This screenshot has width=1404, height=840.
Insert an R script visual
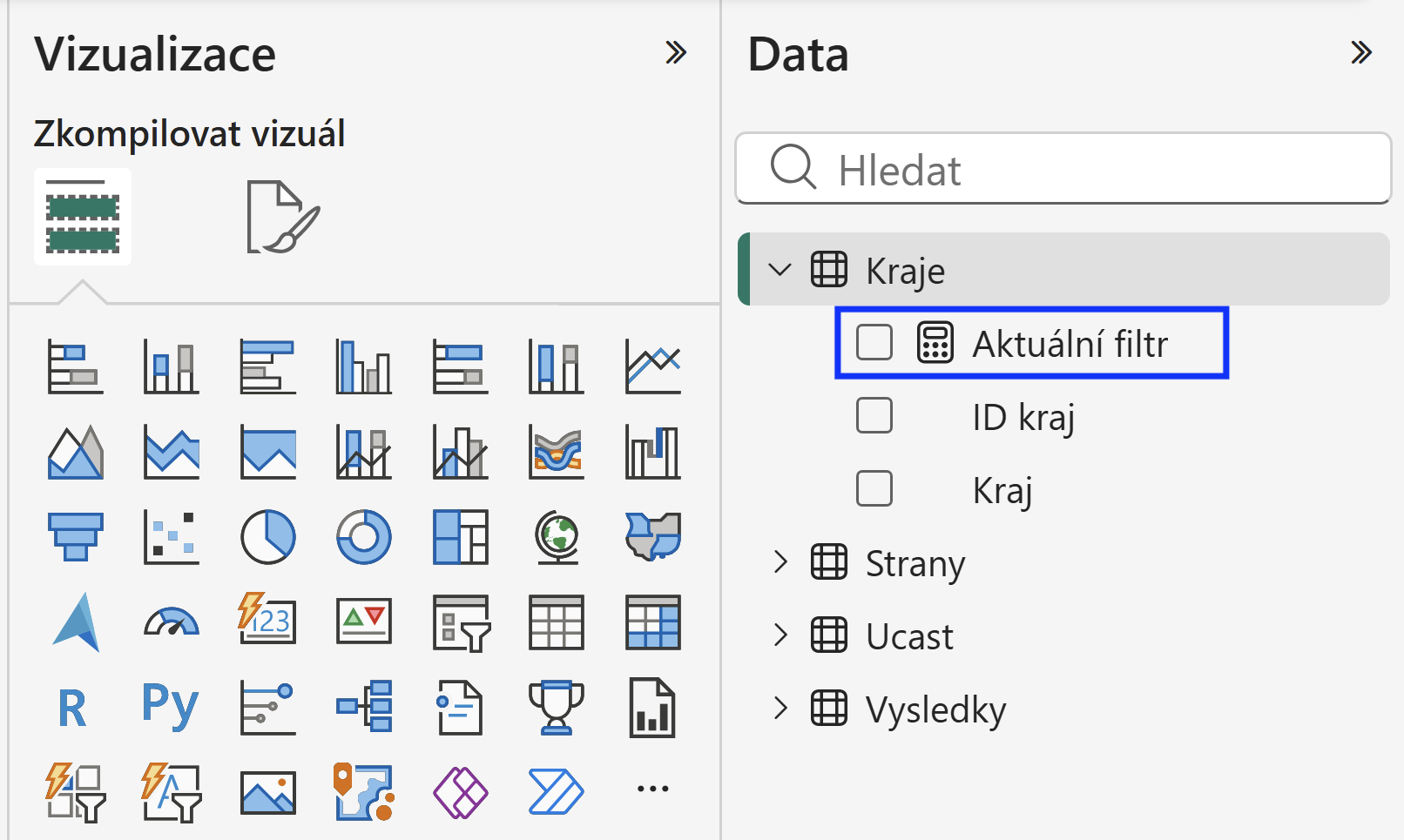click(73, 708)
